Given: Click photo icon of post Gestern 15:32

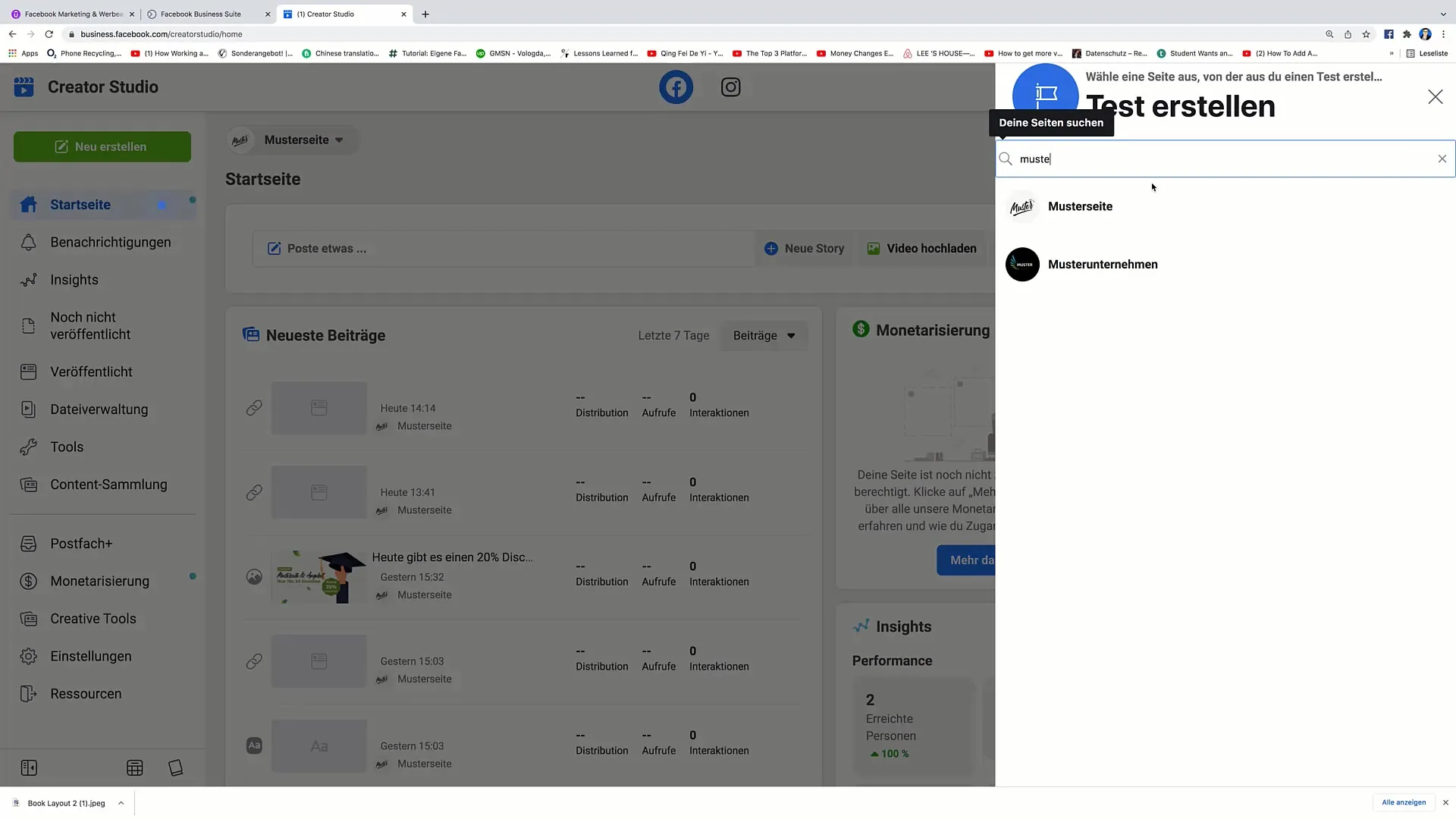Looking at the screenshot, I should tap(254, 577).
